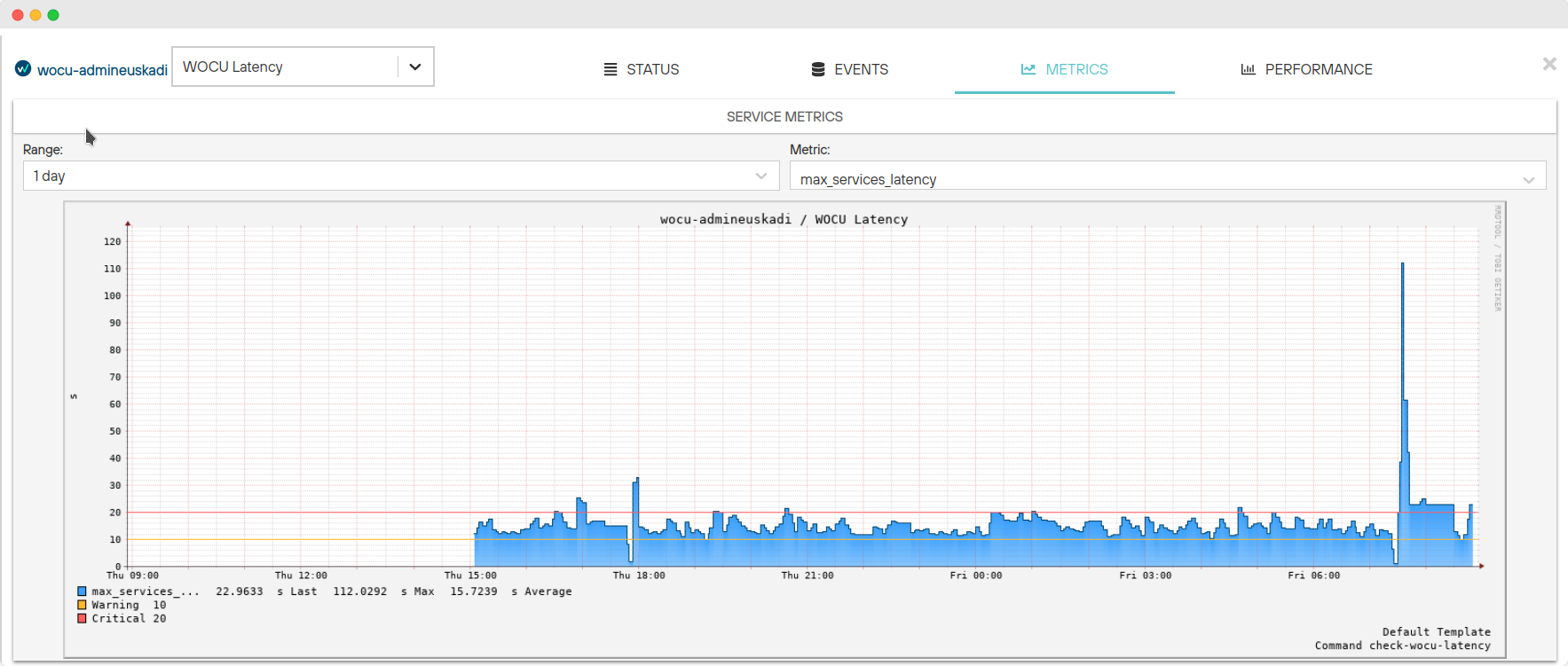This screenshot has height=666, width=1568.
Task: Click the Fri 06:00 axis label
Action: pyautogui.click(x=1314, y=576)
